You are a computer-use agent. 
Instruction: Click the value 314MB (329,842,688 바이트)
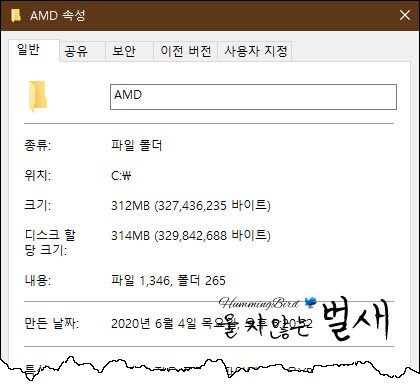click(191, 236)
